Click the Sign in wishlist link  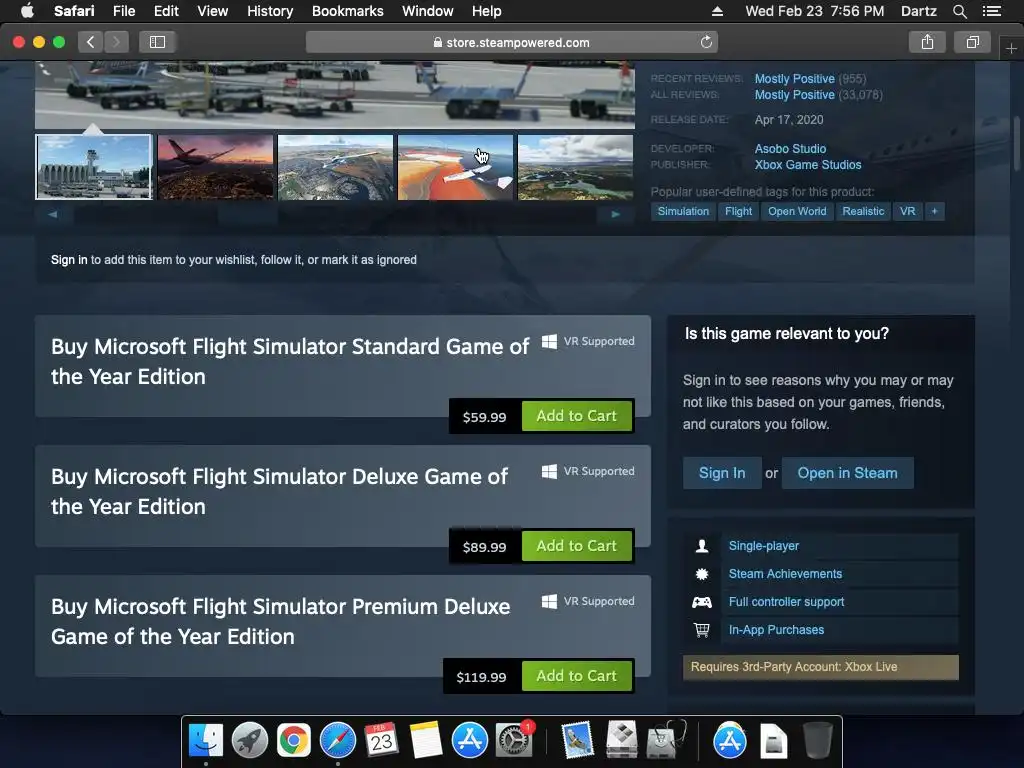(69, 260)
